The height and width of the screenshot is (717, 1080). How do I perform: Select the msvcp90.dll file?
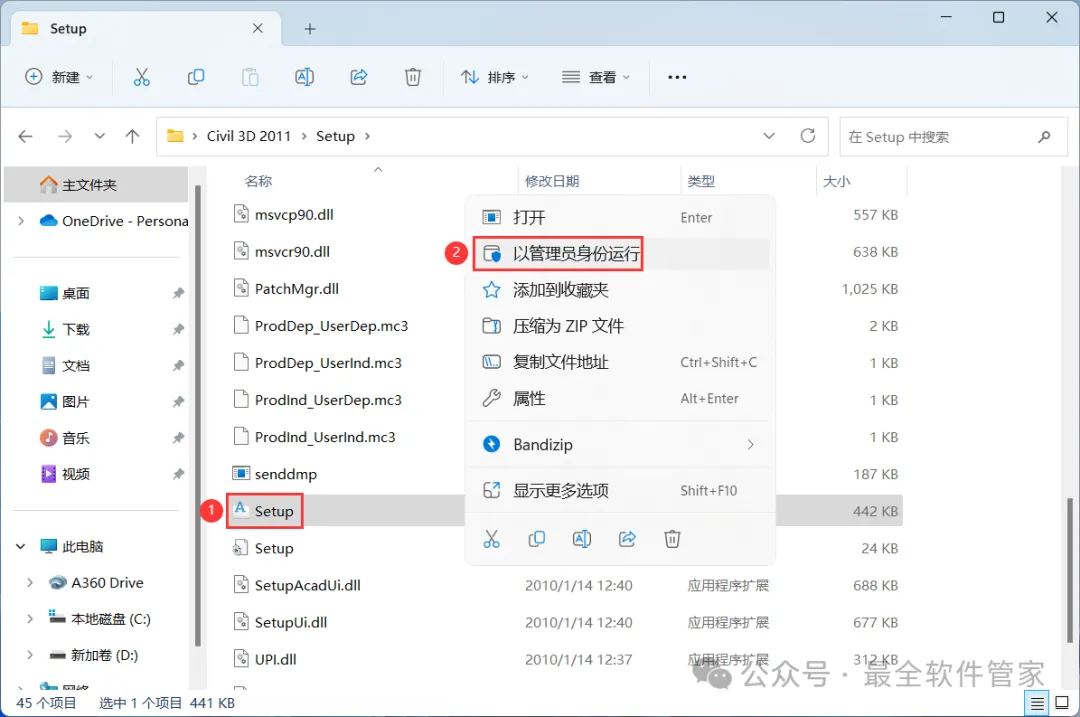coord(294,215)
